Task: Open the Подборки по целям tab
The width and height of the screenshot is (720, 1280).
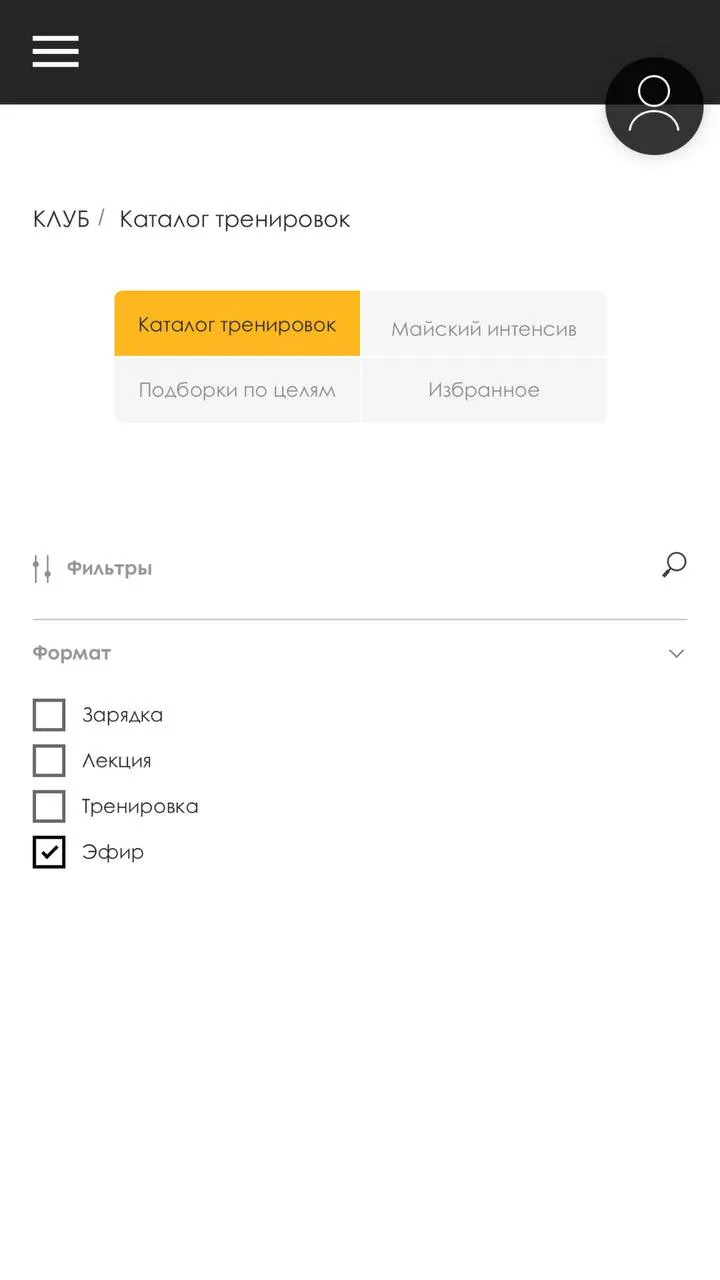Action: pyautogui.click(x=237, y=390)
